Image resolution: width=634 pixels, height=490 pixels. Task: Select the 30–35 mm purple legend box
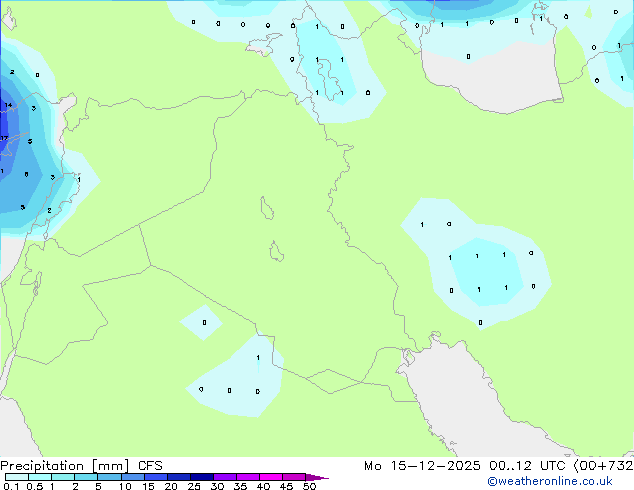[x=225, y=477]
